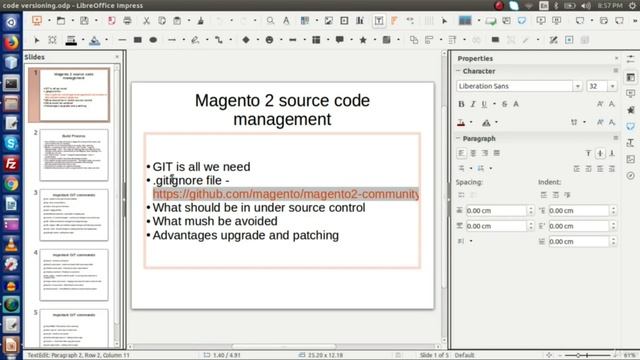Close the Slides panel
Image resolution: width=640 pixels, height=360 pixels.
click(117, 57)
